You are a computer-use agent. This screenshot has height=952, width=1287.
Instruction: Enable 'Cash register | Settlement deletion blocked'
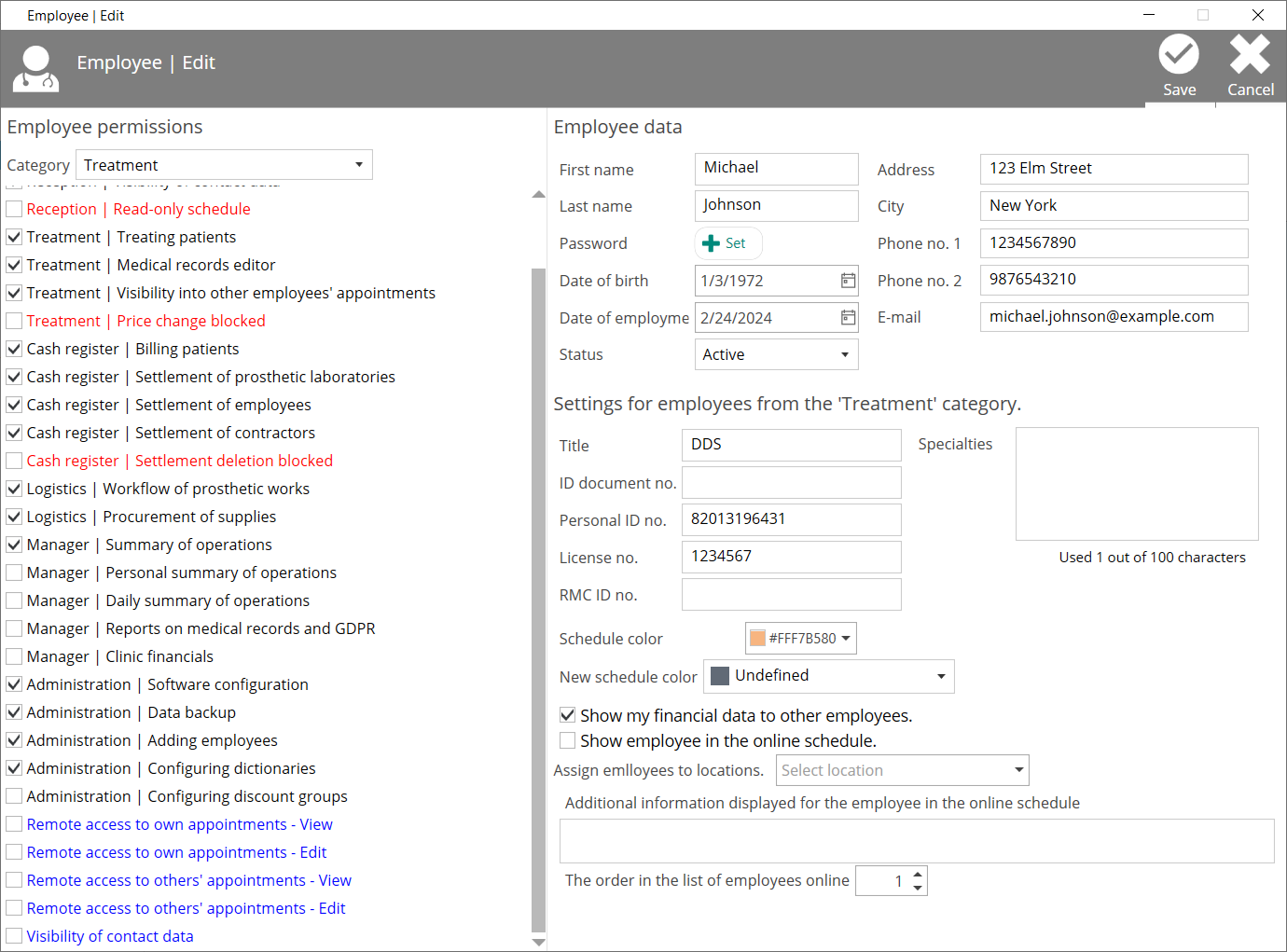pyautogui.click(x=14, y=461)
